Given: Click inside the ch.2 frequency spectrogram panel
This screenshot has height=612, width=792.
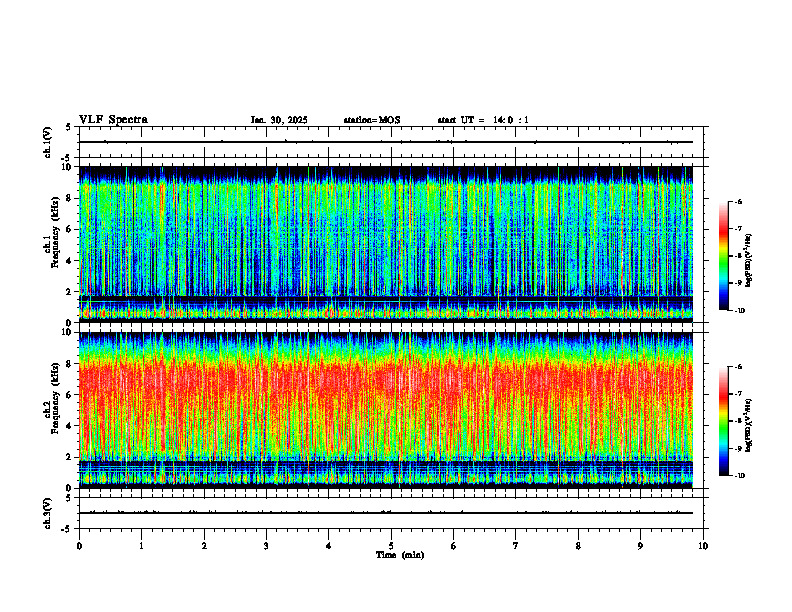Looking at the screenshot, I should point(386,410).
